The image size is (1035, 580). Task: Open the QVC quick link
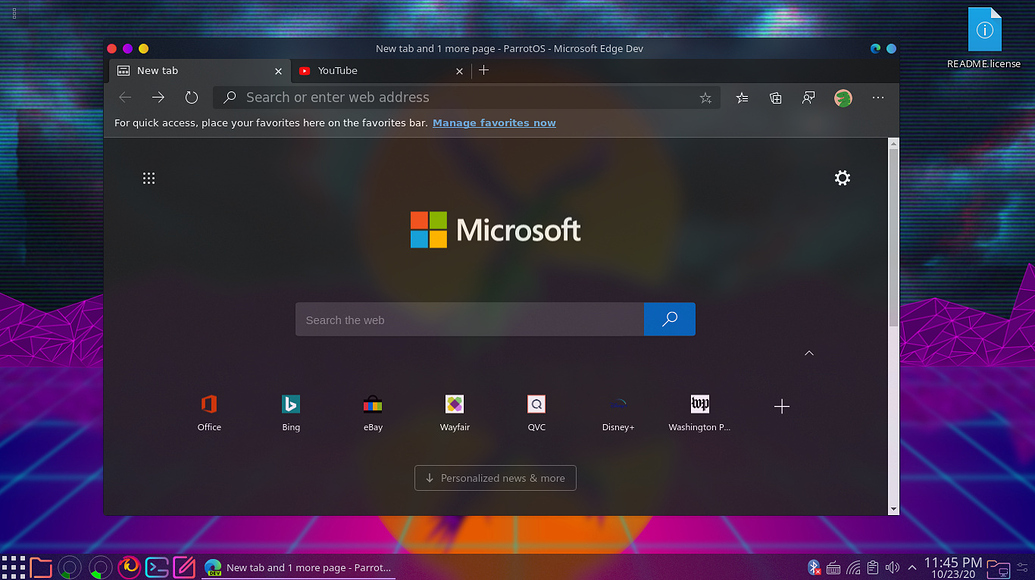pos(537,412)
